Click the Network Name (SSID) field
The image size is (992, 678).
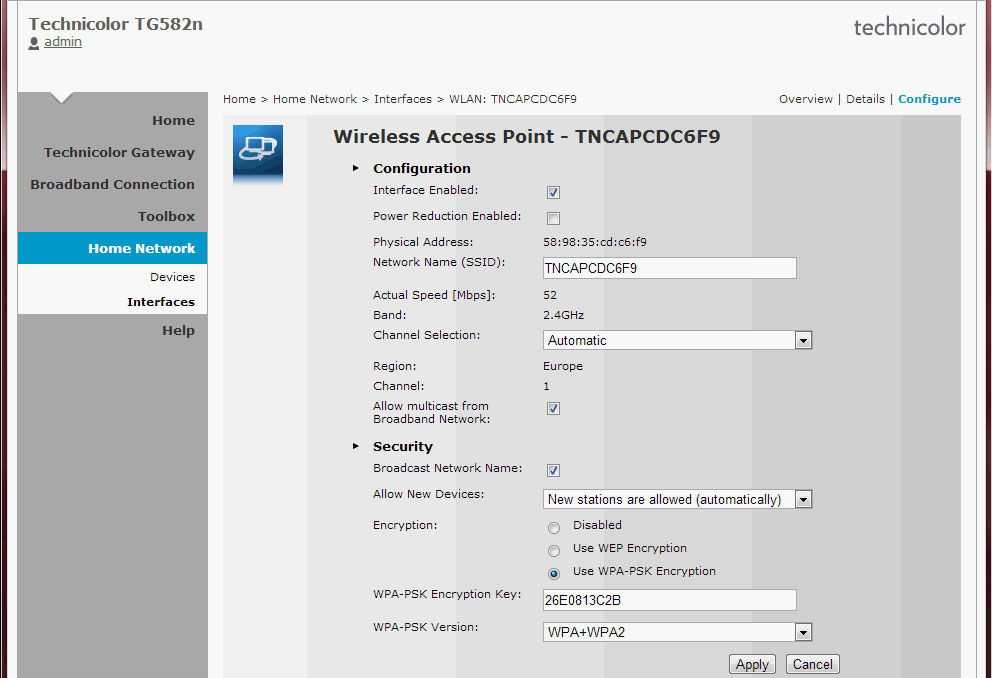669,268
